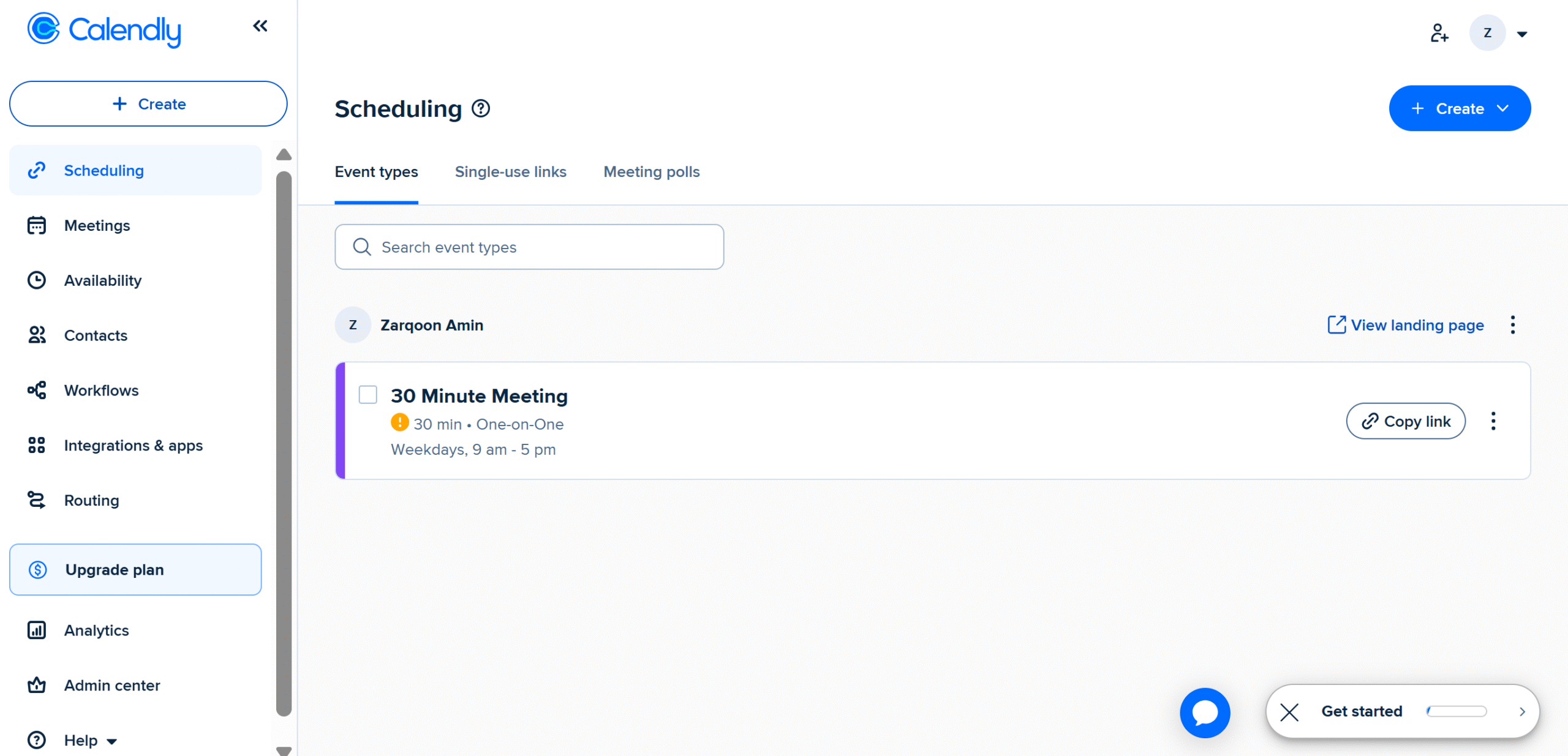Open the 30 Minute Meeting event title

(x=479, y=396)
